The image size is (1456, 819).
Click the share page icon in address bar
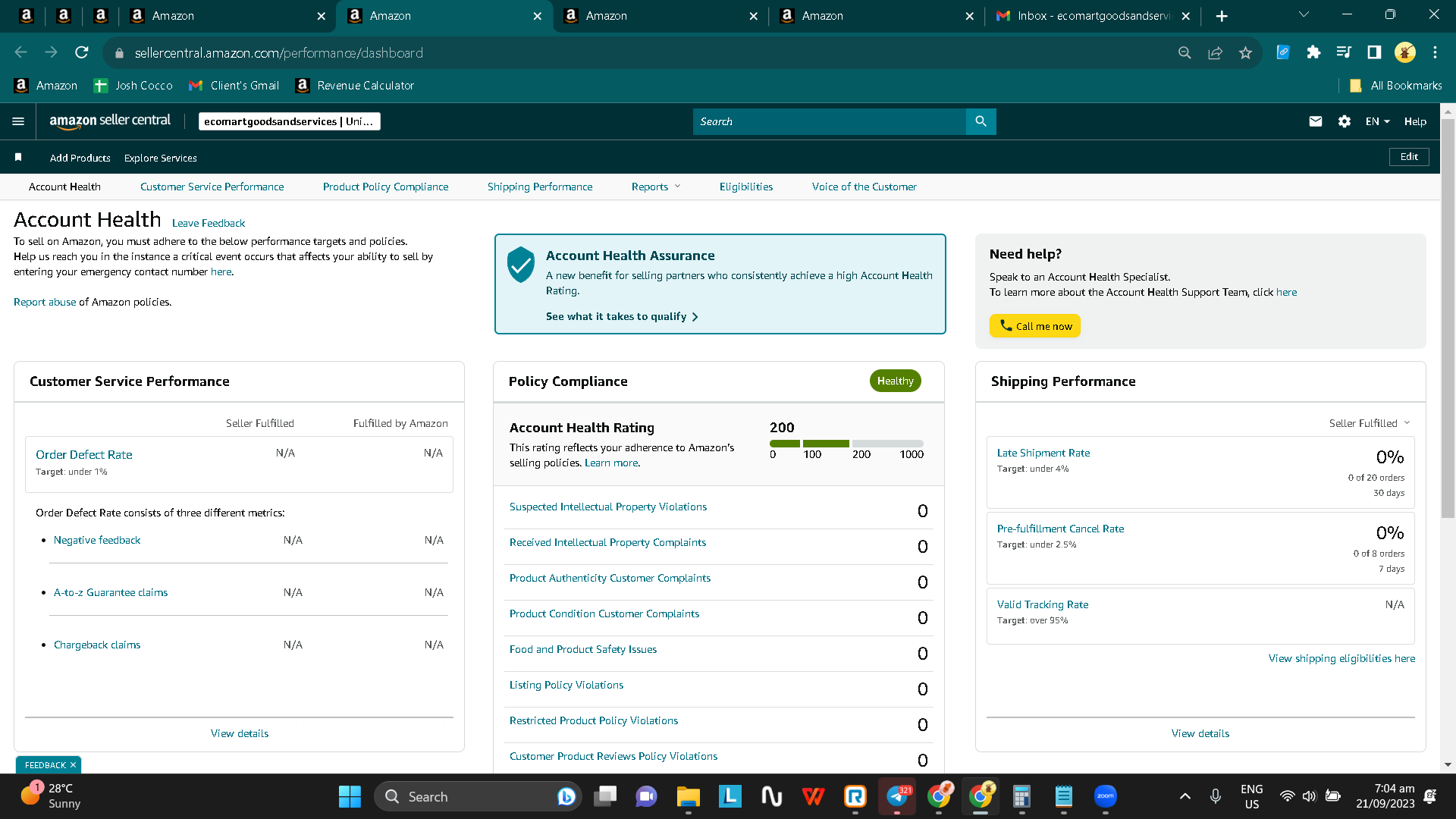pos(1215,52)
